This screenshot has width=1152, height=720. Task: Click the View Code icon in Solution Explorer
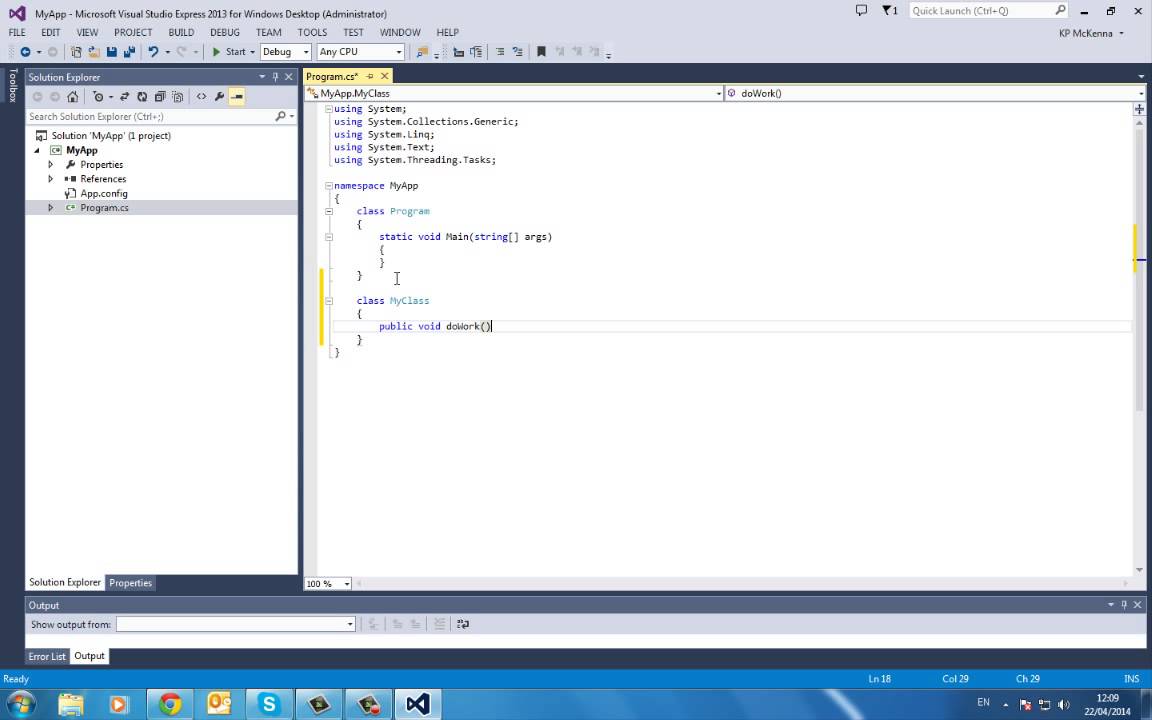[x=201, y=96]
